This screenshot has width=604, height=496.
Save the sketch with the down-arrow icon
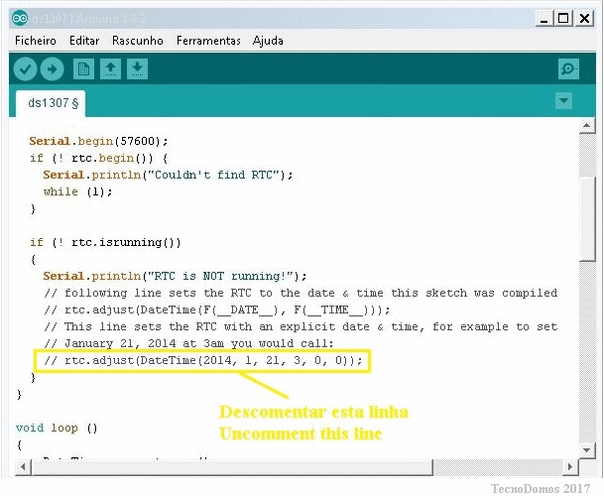tap(138, 69)
